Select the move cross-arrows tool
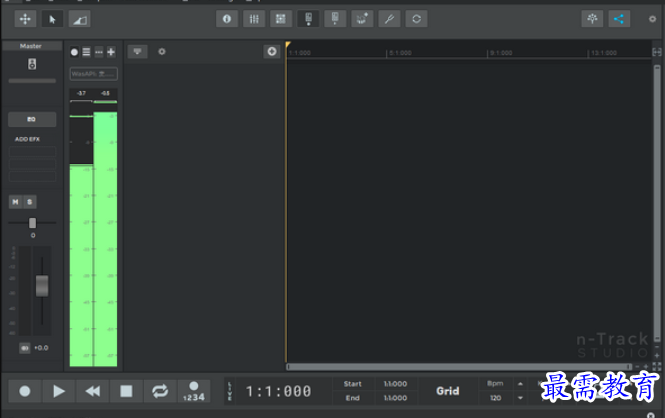The image size is (665, 418). coord(25,19)
